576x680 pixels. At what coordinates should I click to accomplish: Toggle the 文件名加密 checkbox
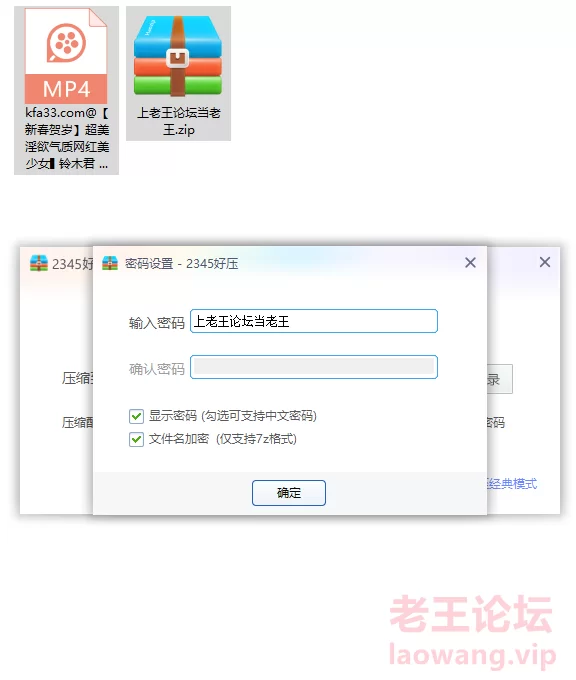[136, 439]
